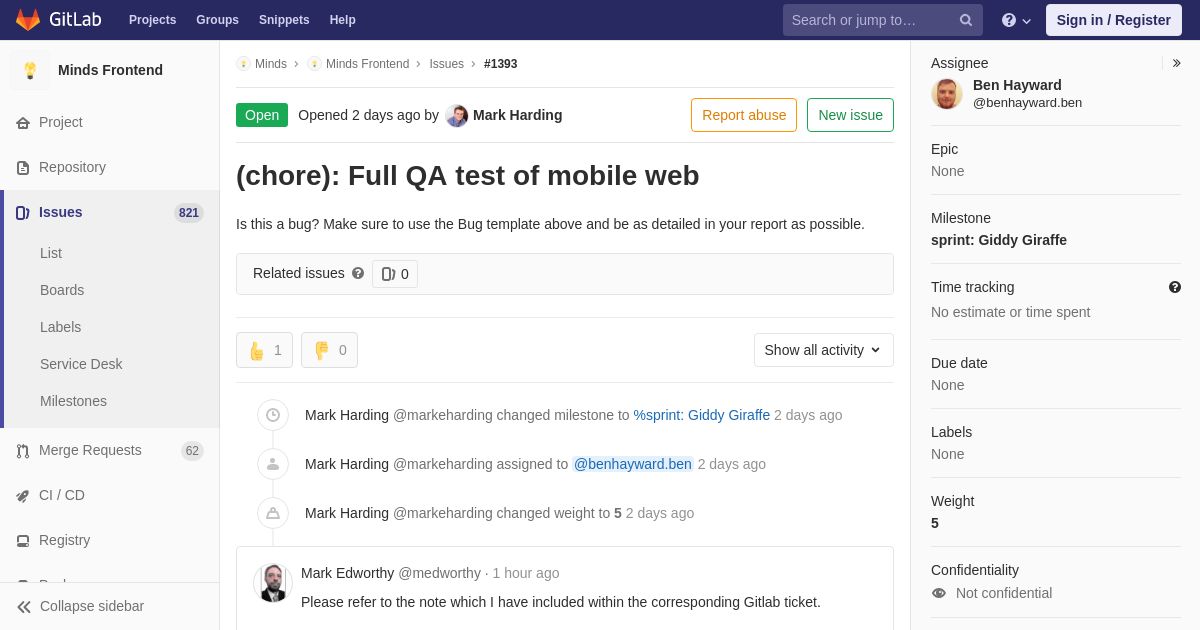The height and width of the screenshot is (630, 1200).
Task: Open the Show all activity dropdown
Action: tap(824, 350)
